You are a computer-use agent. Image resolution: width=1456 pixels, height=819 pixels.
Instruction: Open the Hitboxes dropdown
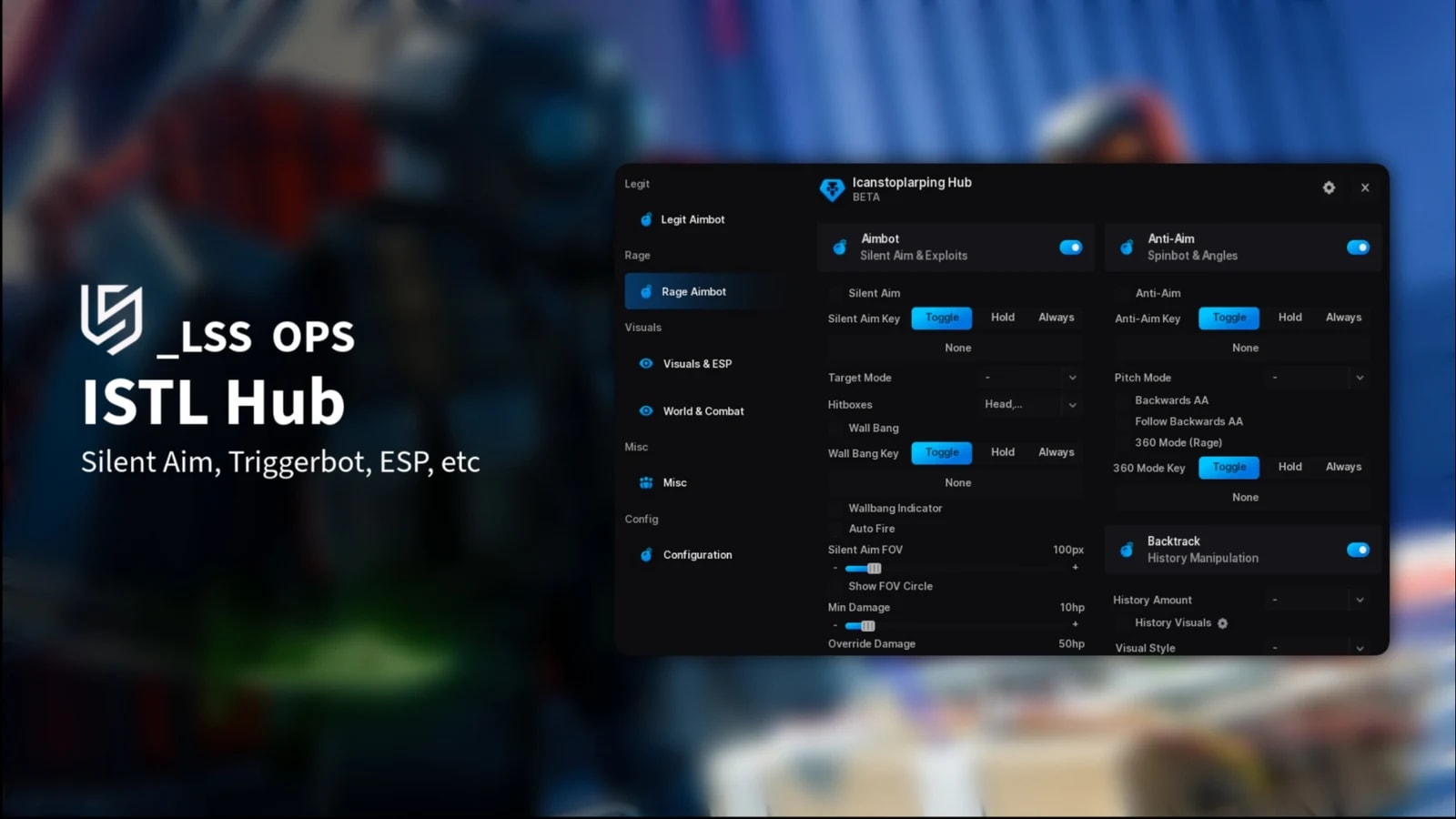click(1031, 404)
